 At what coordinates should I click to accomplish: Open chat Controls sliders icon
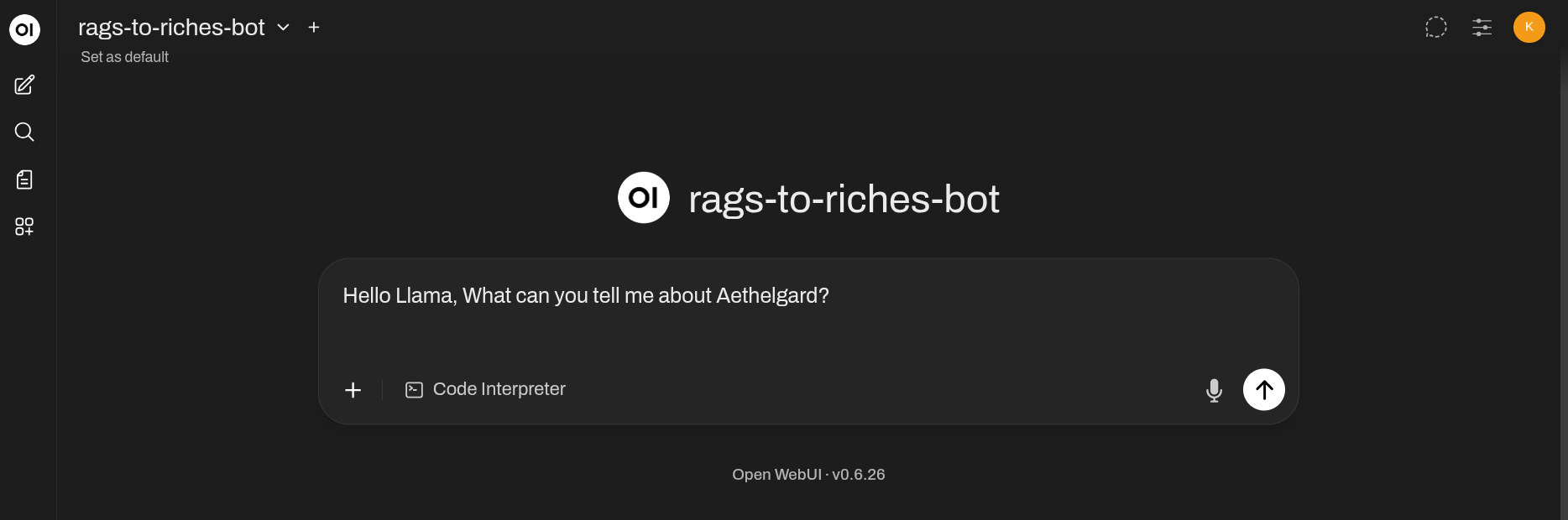point(1482,28)
